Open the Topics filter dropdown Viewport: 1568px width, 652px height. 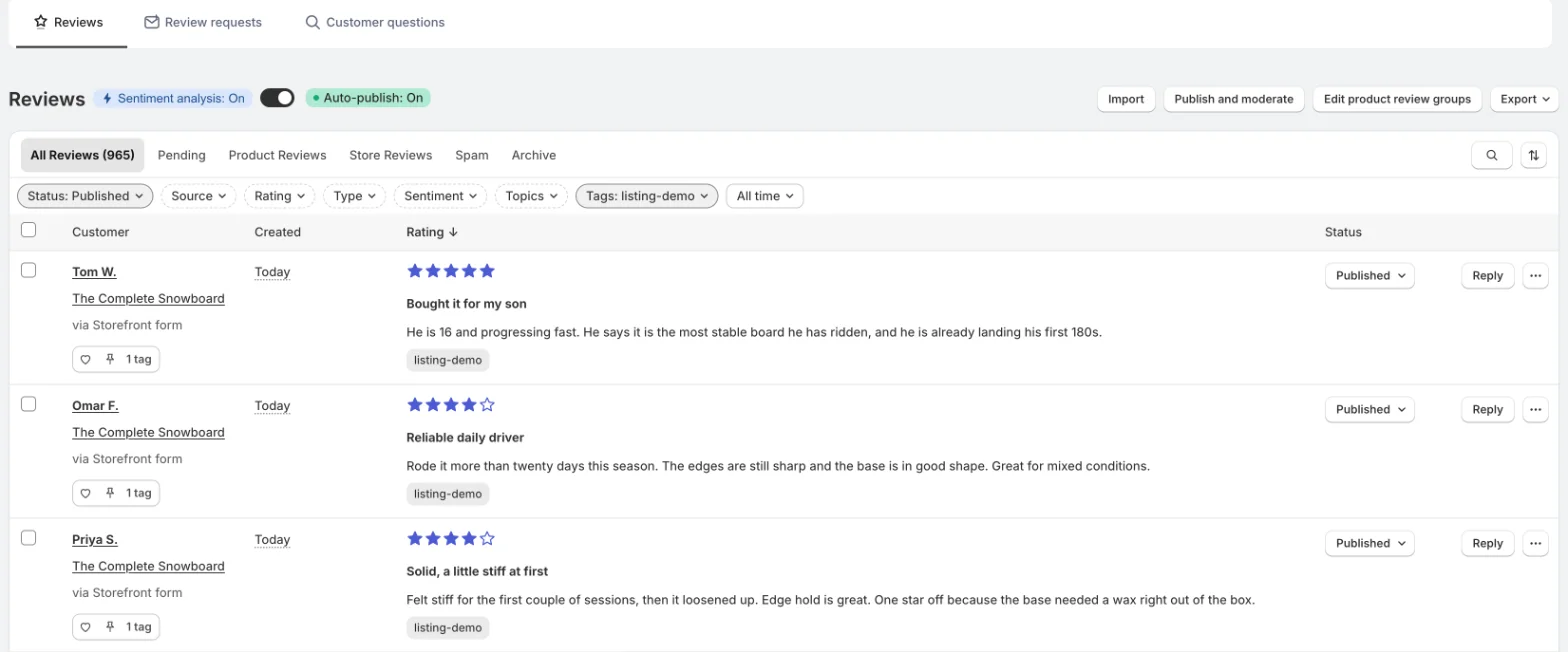(531, 196)
